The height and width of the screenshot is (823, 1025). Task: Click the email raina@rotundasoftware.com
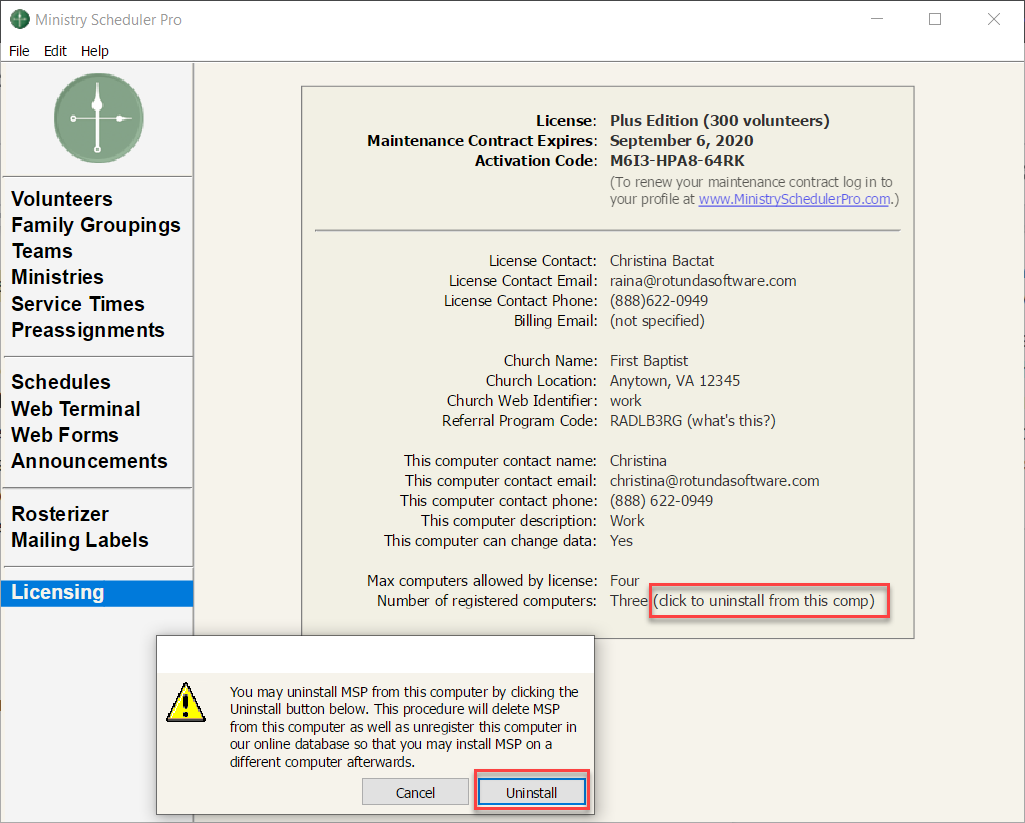tap(703, 281)
